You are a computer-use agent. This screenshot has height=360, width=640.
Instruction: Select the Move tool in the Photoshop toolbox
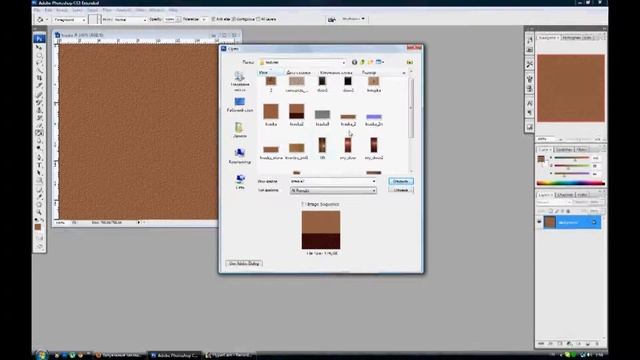click(x=39, y=47)
